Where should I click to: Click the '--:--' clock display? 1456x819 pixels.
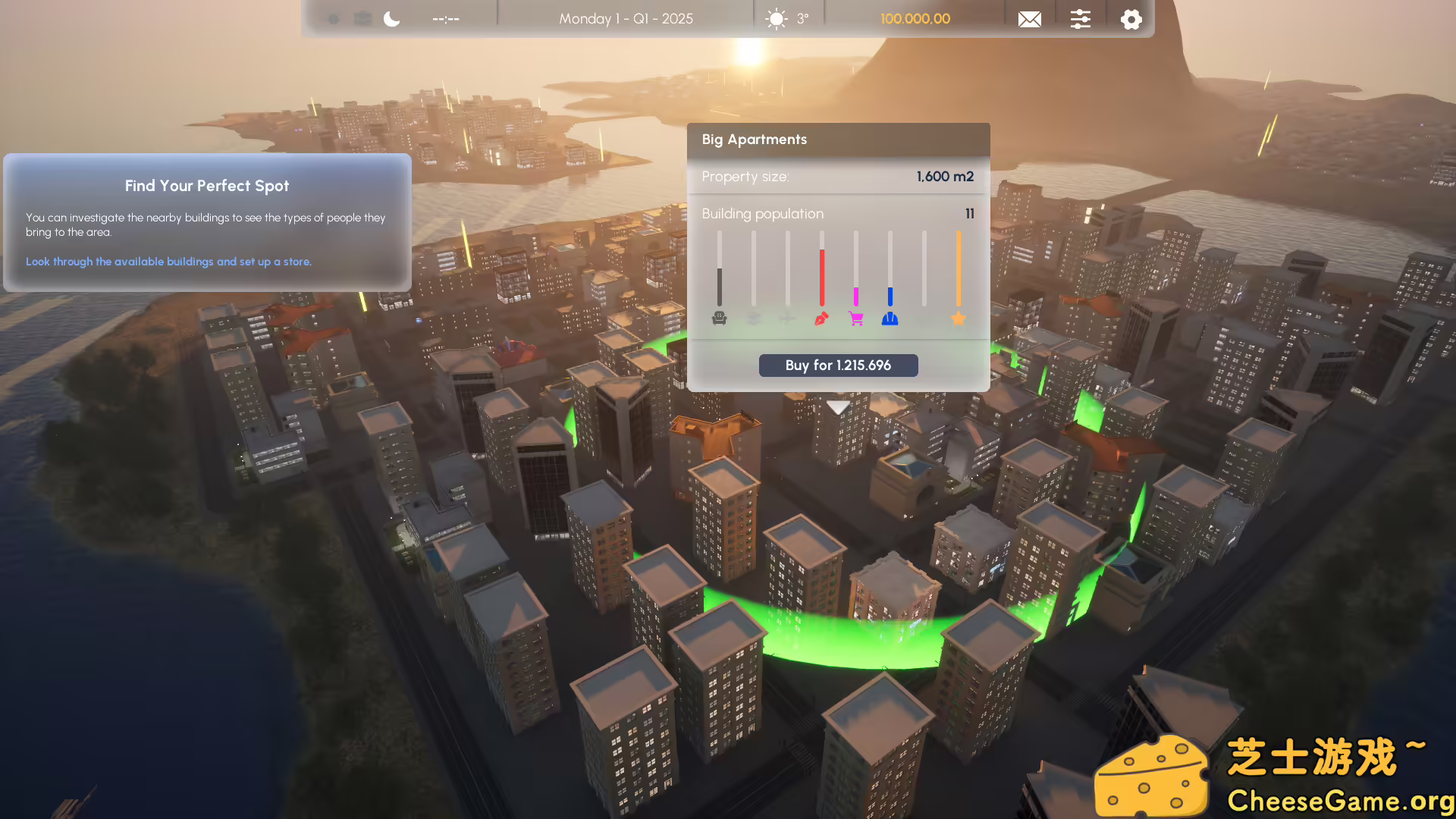click(446, 19)
